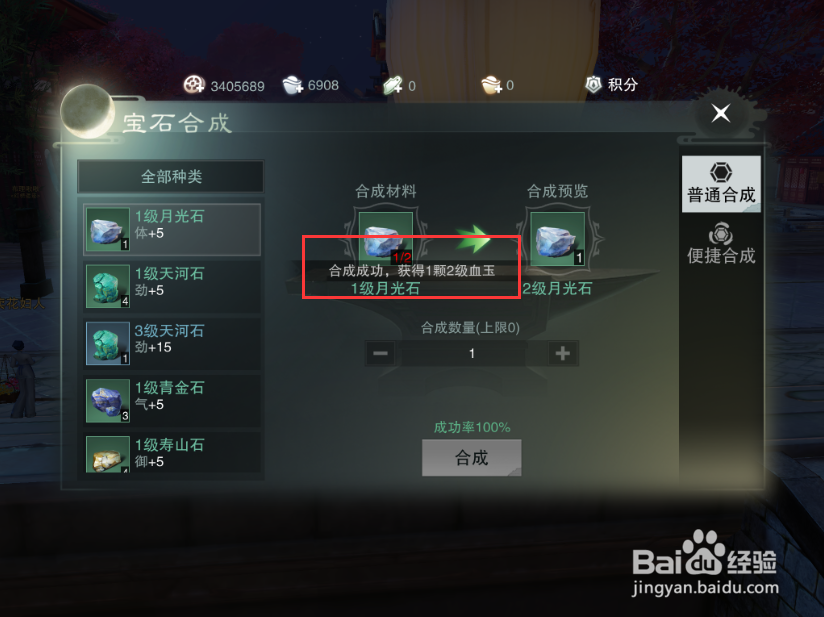Click the 合成预览 result gem slot

point(557,239)
